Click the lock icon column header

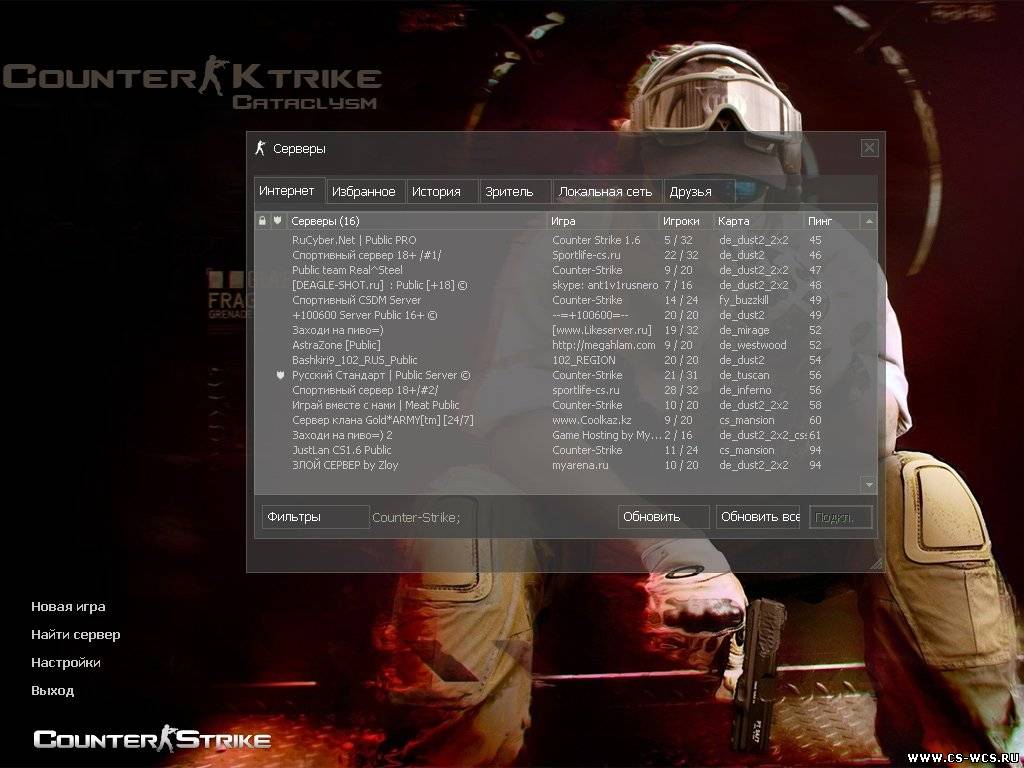click(263, 221)
